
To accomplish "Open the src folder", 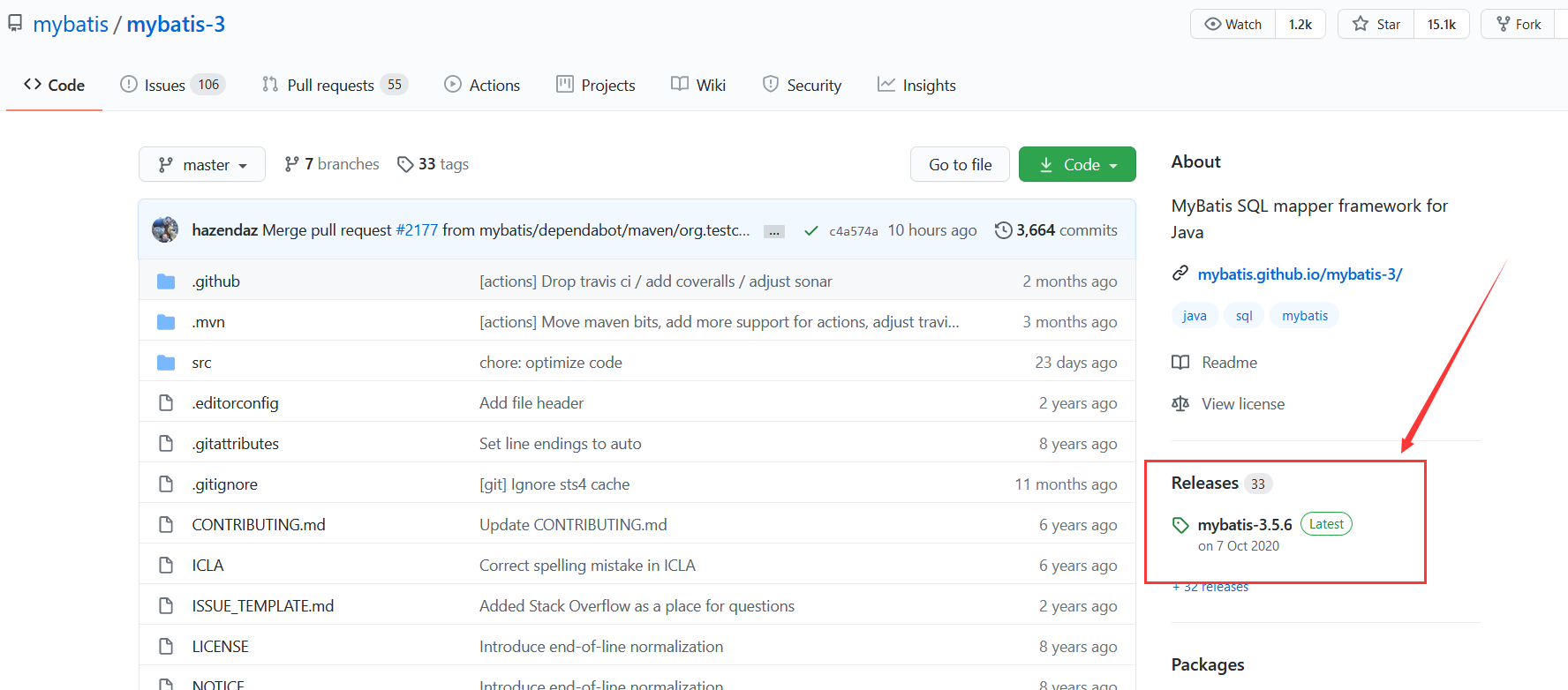I will point(202,363).
